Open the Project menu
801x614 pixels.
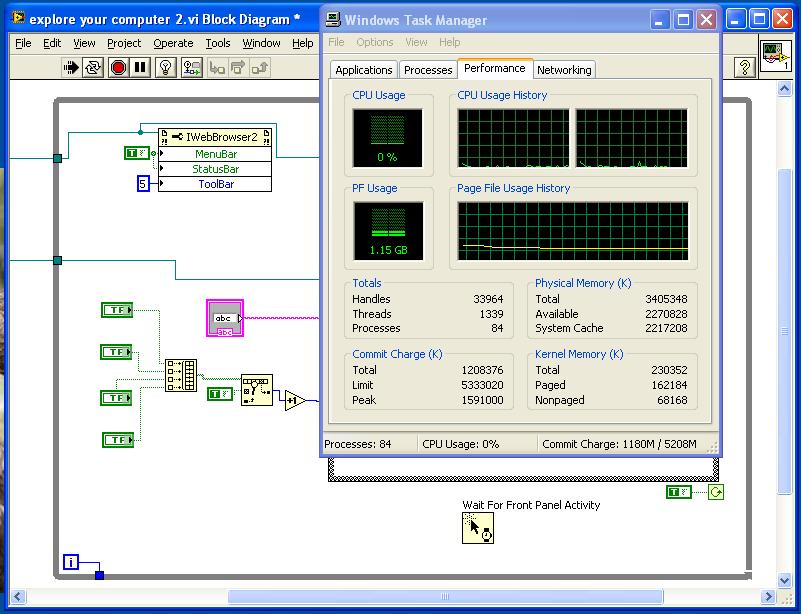(x=124, y=43)
